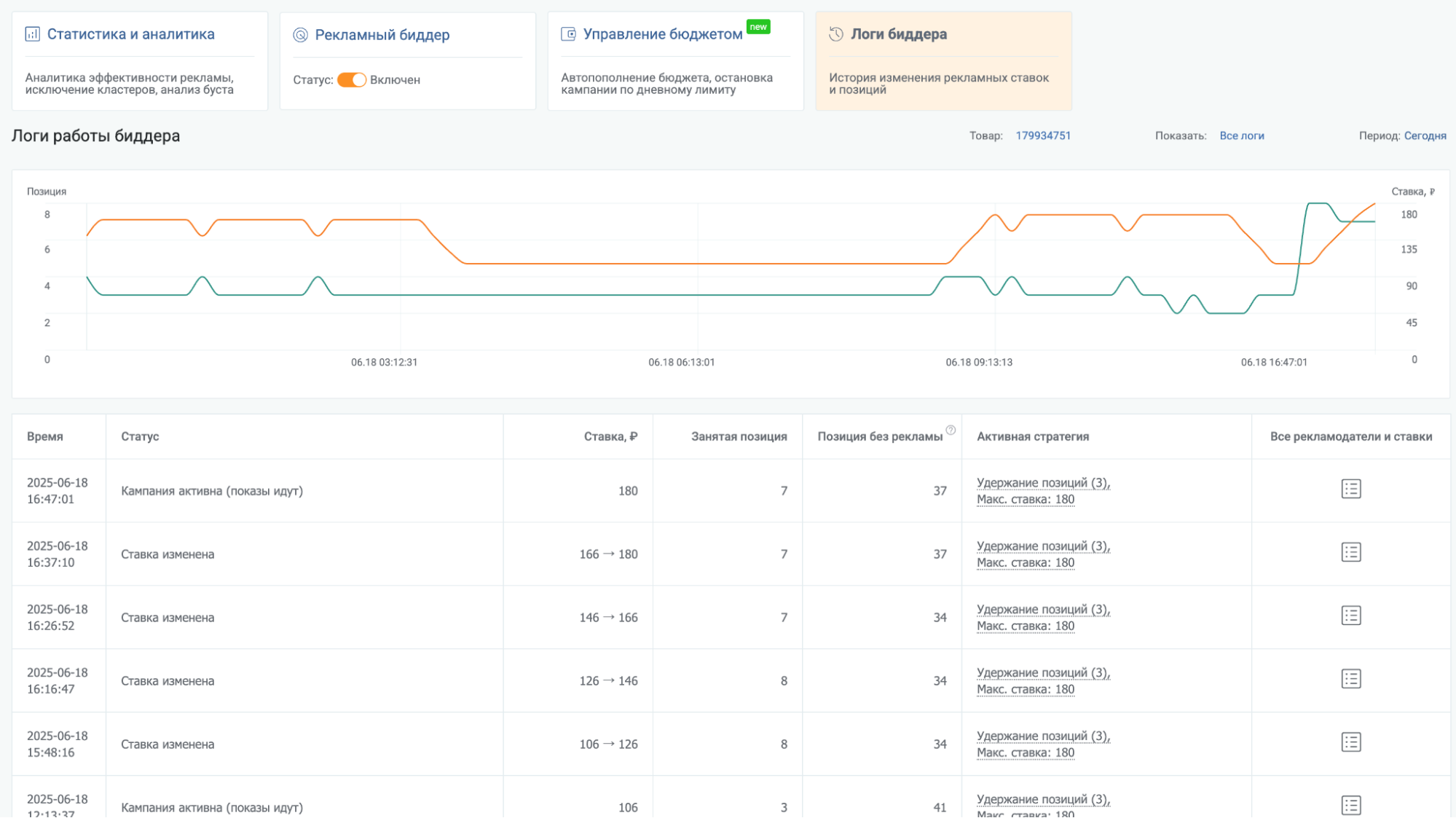Click the budget management wallet icon
Viewport: 1456px width, 818px height.
click(568, 34)
